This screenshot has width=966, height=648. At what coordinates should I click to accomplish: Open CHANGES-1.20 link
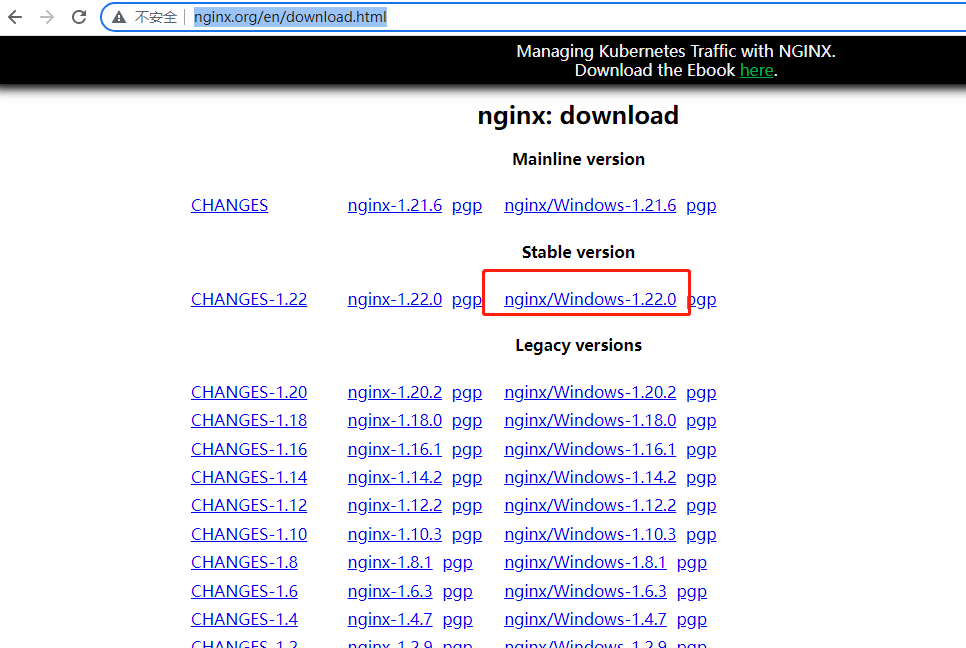coord(249,392)
